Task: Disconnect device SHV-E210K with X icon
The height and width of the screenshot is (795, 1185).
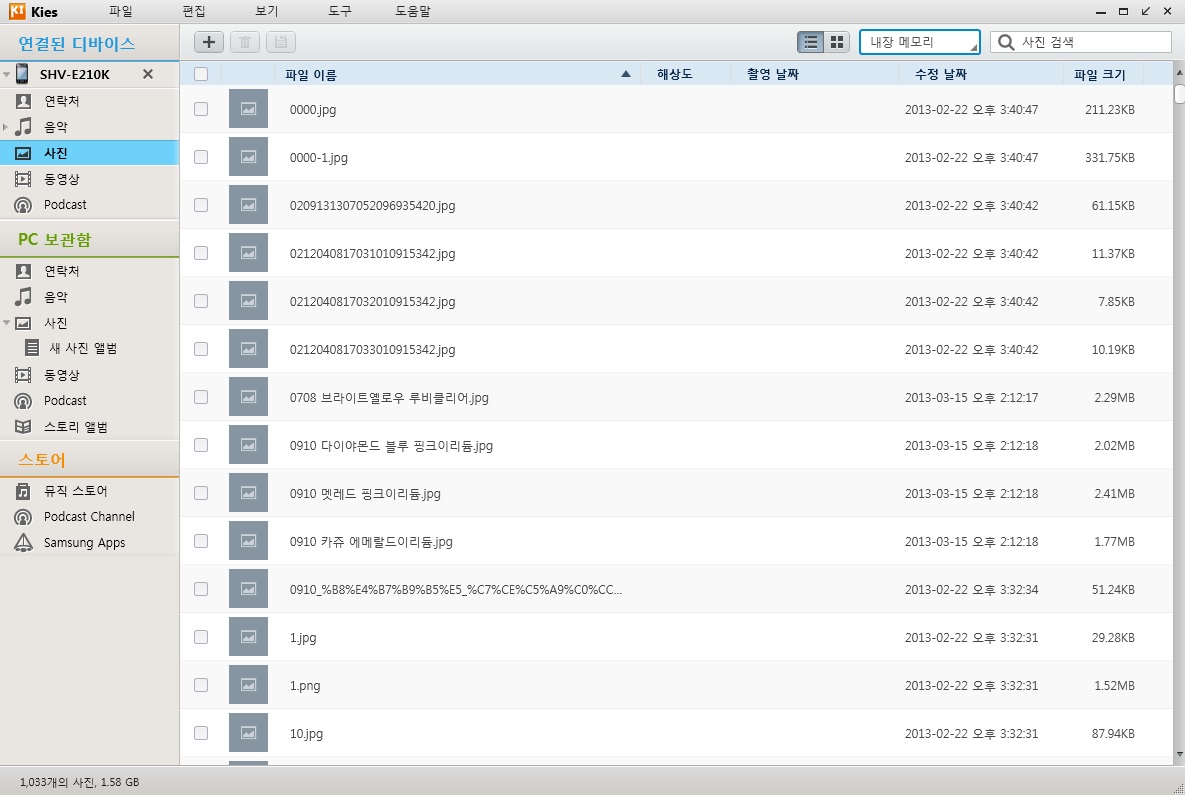Action: point(148,75)
